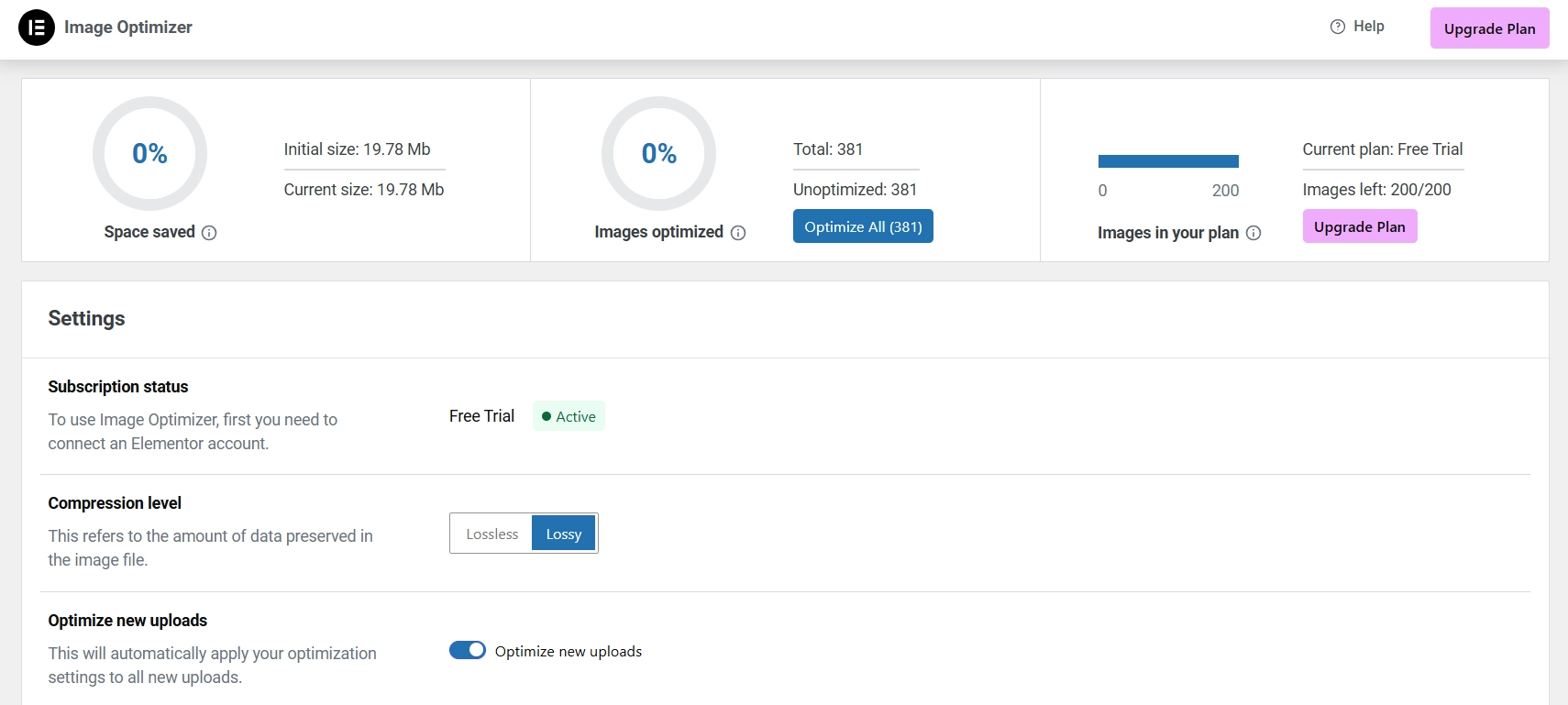
Task: Click the Space saved 0% circle
Action: point(149,153)
